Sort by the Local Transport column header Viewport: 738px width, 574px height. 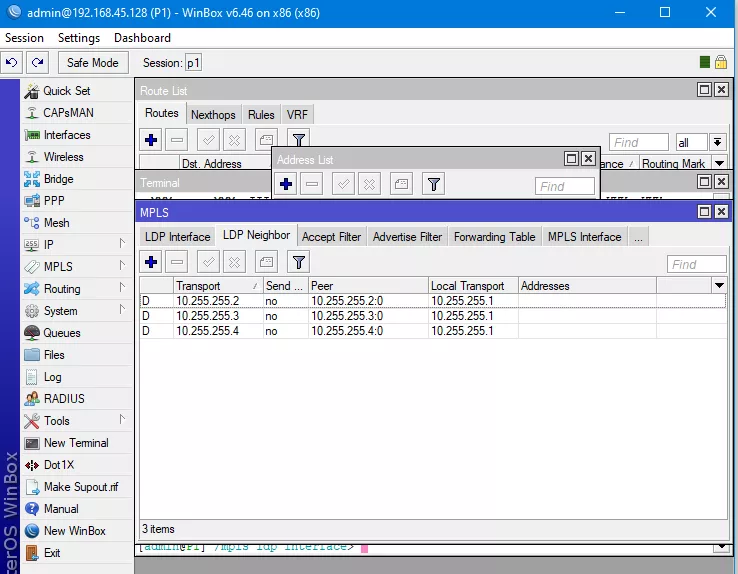click(x=473, y=286)
